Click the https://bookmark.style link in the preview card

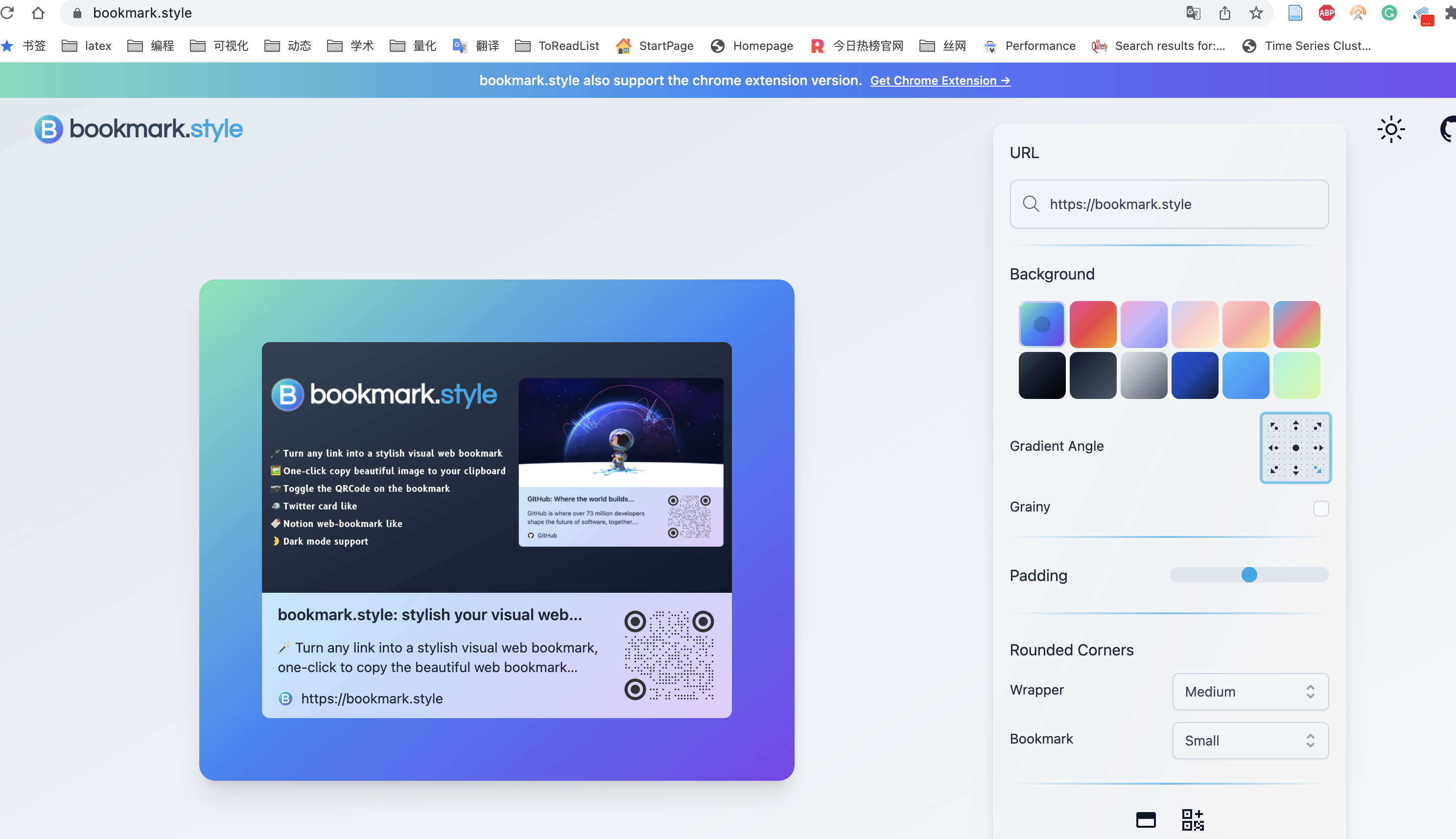[372, 699]
